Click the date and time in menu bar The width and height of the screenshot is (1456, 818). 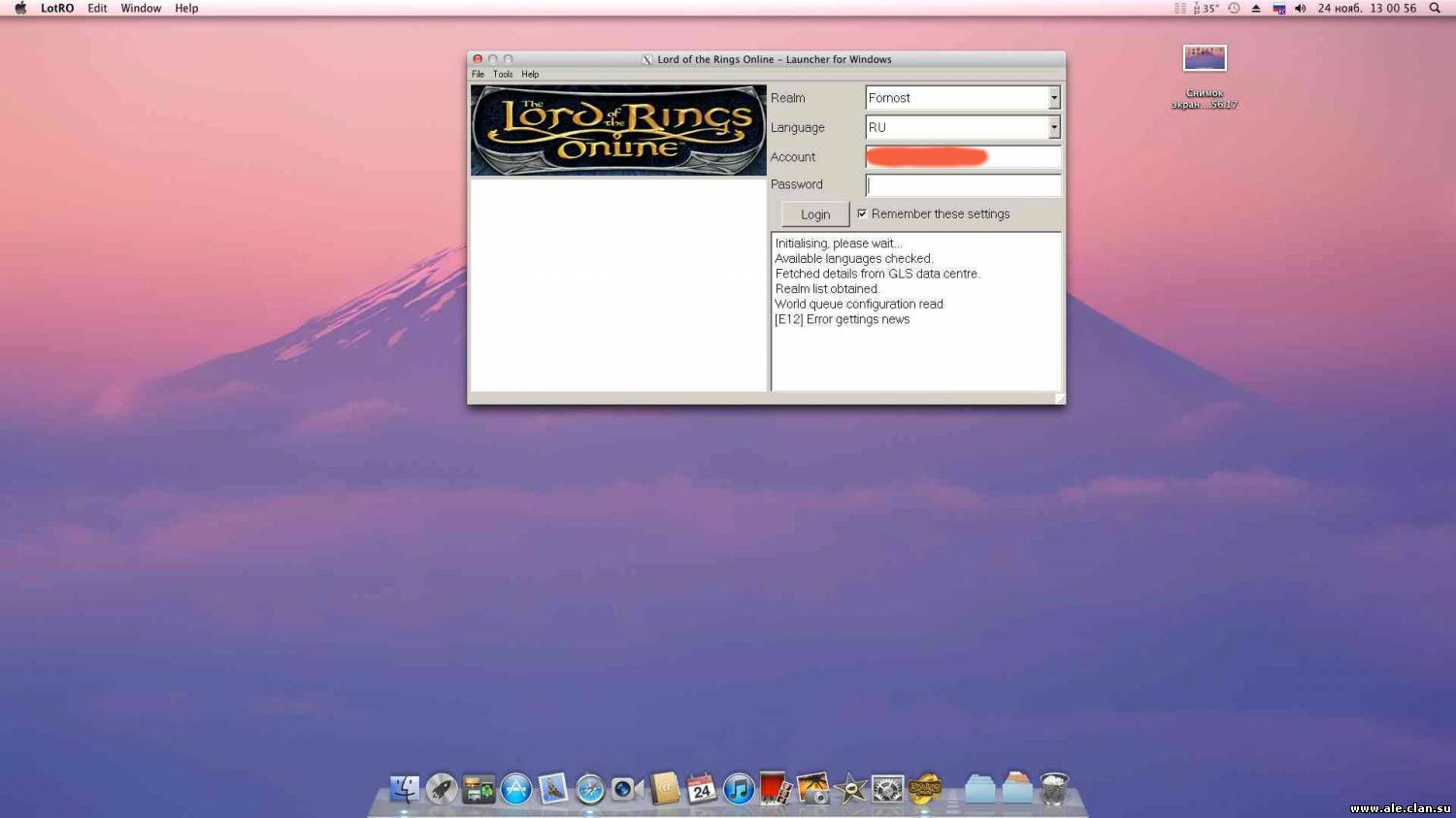(1367, 8)
